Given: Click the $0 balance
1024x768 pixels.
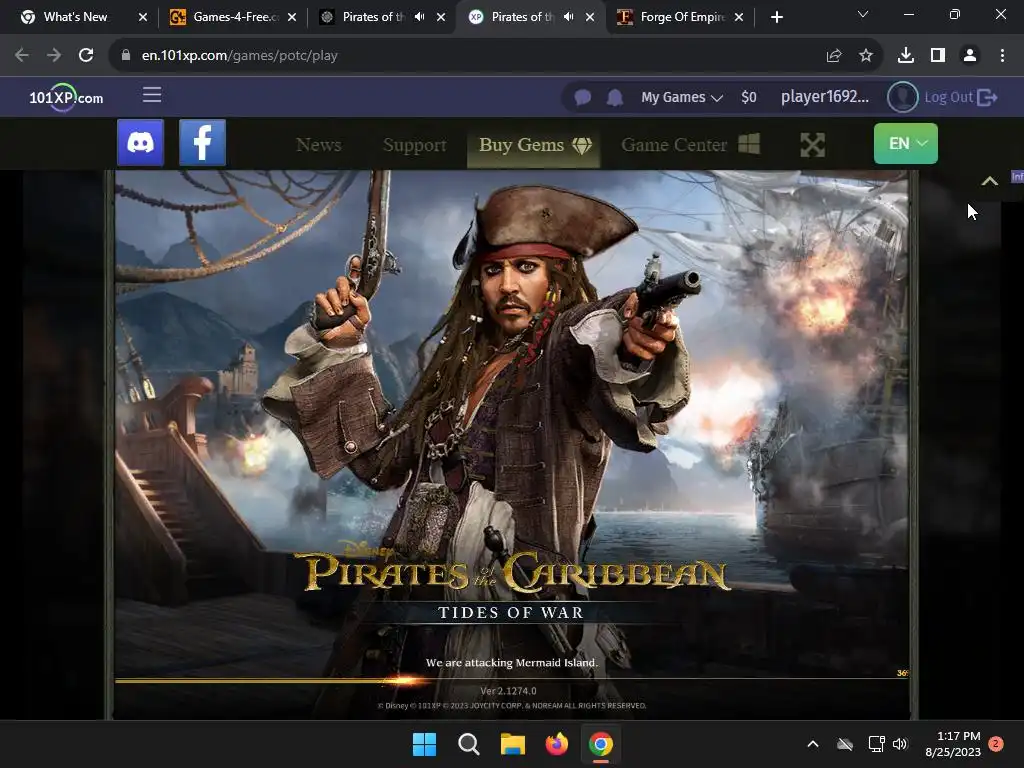Looking at the screenshot, I should (749, 97).
